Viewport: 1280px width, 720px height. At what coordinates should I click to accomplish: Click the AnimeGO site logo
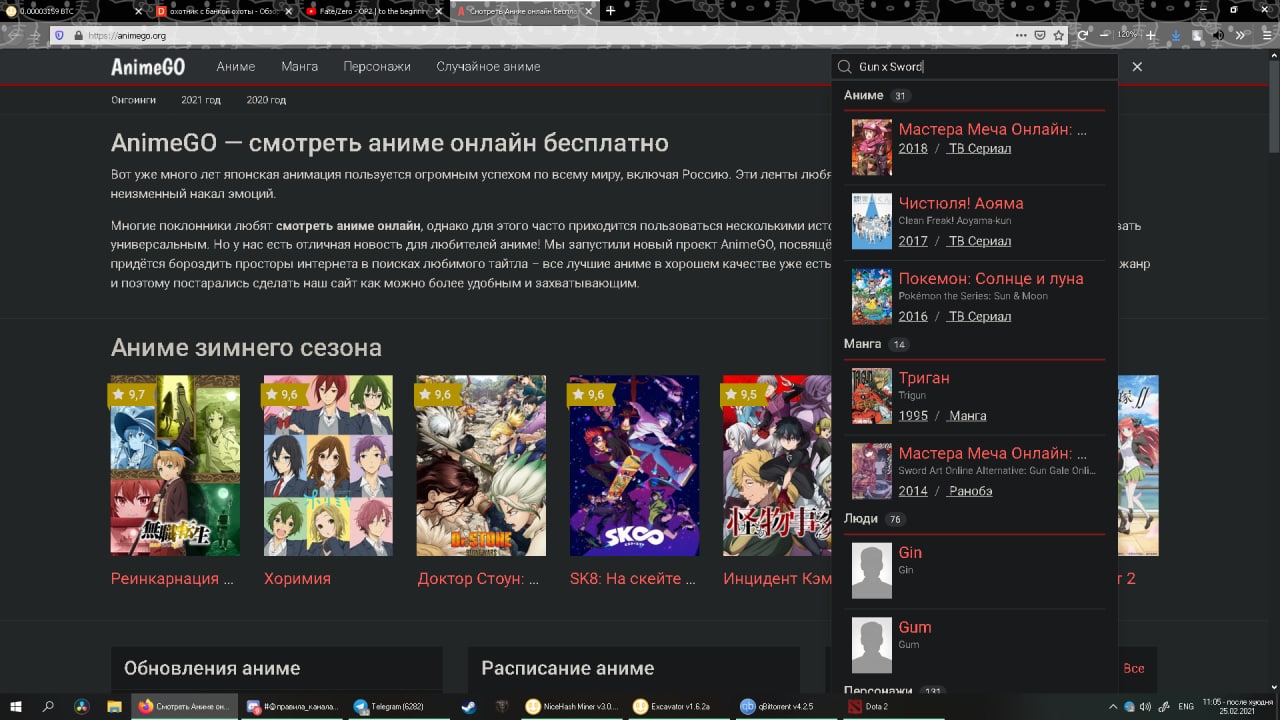(148, 67)
